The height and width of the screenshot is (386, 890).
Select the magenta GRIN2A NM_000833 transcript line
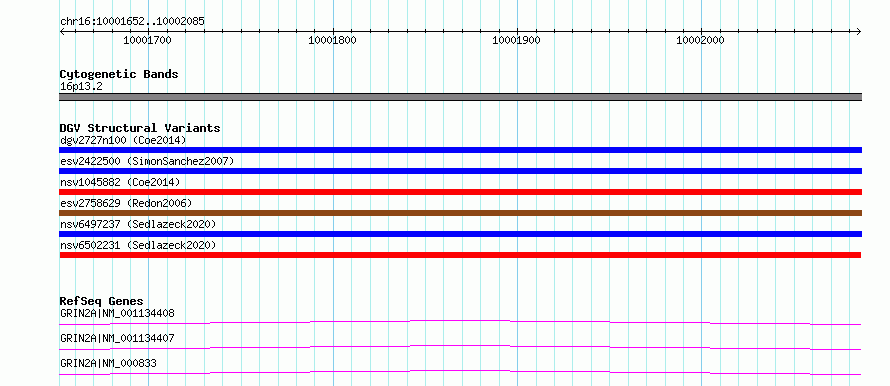pos(460,372)
